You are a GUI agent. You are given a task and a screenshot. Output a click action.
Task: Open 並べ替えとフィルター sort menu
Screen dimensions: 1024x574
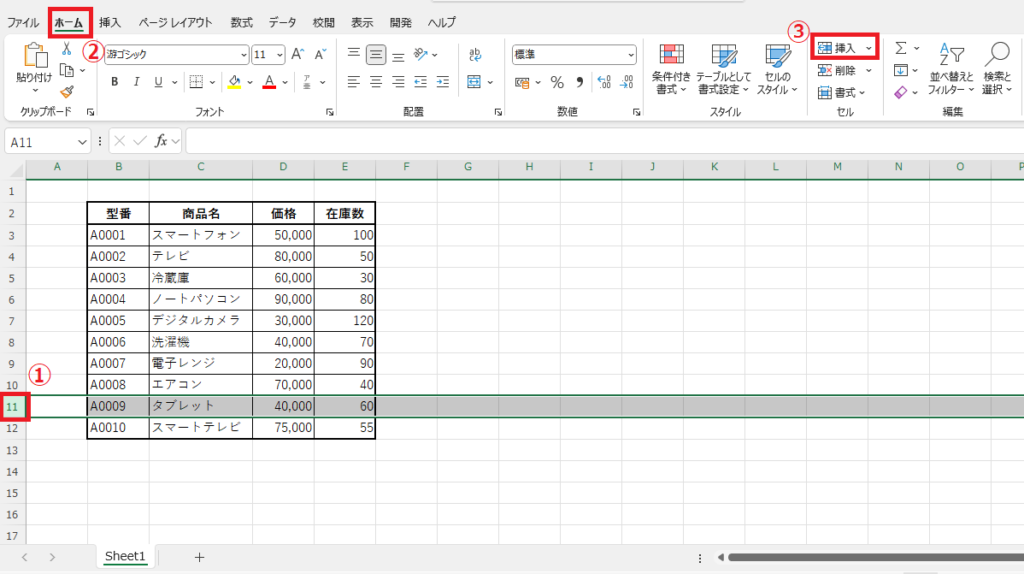(951, 69)
